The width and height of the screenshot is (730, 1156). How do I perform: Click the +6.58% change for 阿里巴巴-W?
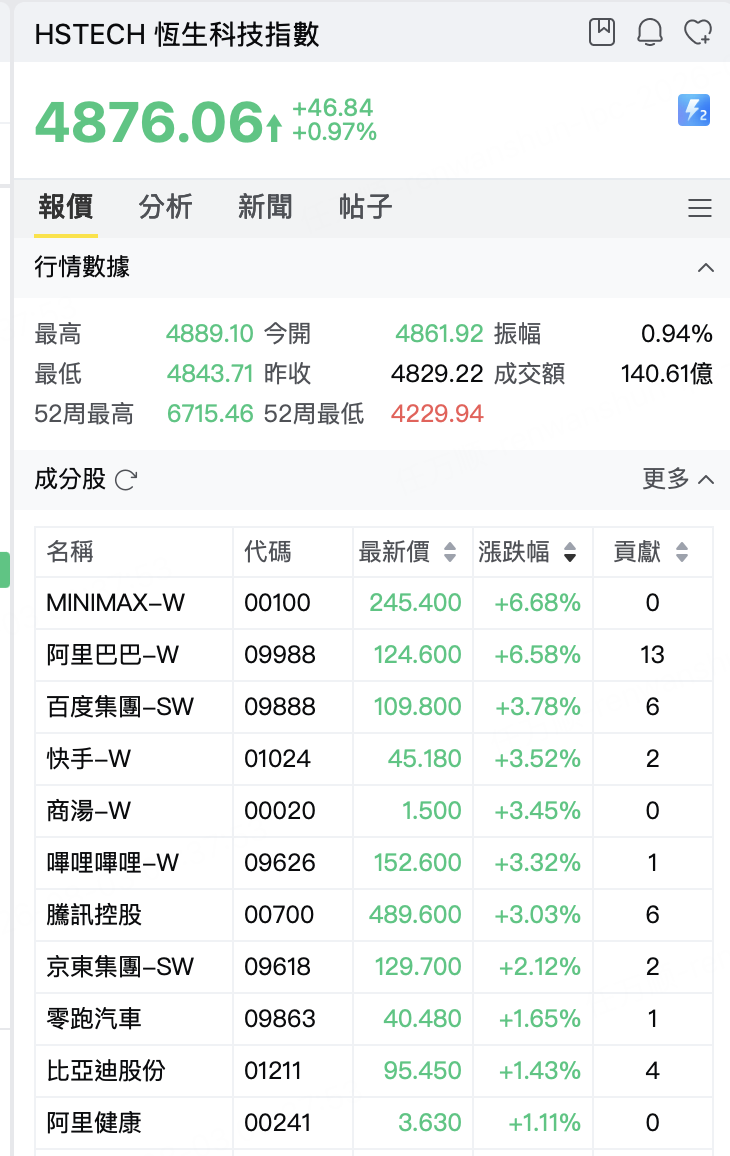coord(538,655)
